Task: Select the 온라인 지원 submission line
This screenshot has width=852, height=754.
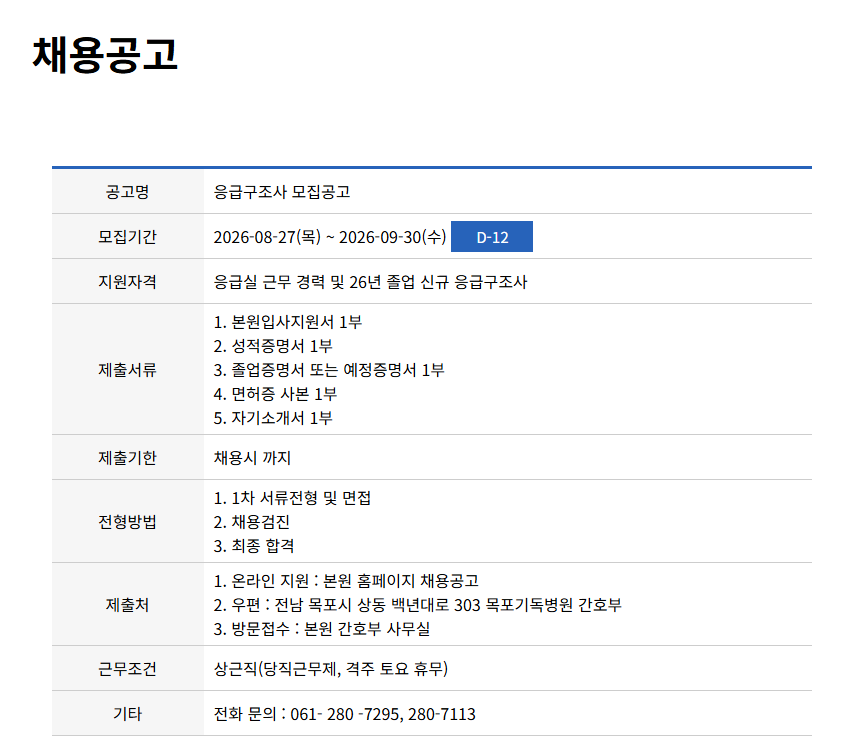Action: click(346, 581)
